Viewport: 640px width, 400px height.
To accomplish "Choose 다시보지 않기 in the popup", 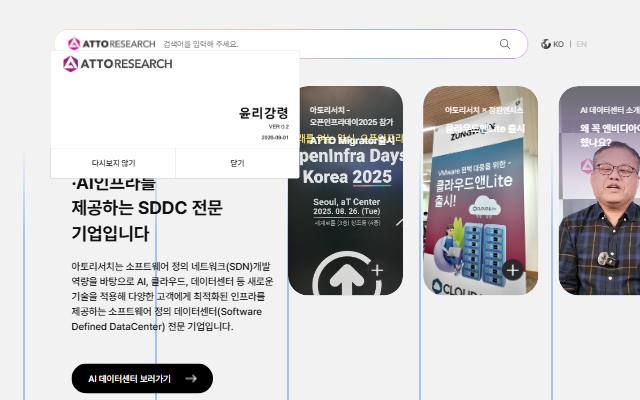I will point(113,163).
